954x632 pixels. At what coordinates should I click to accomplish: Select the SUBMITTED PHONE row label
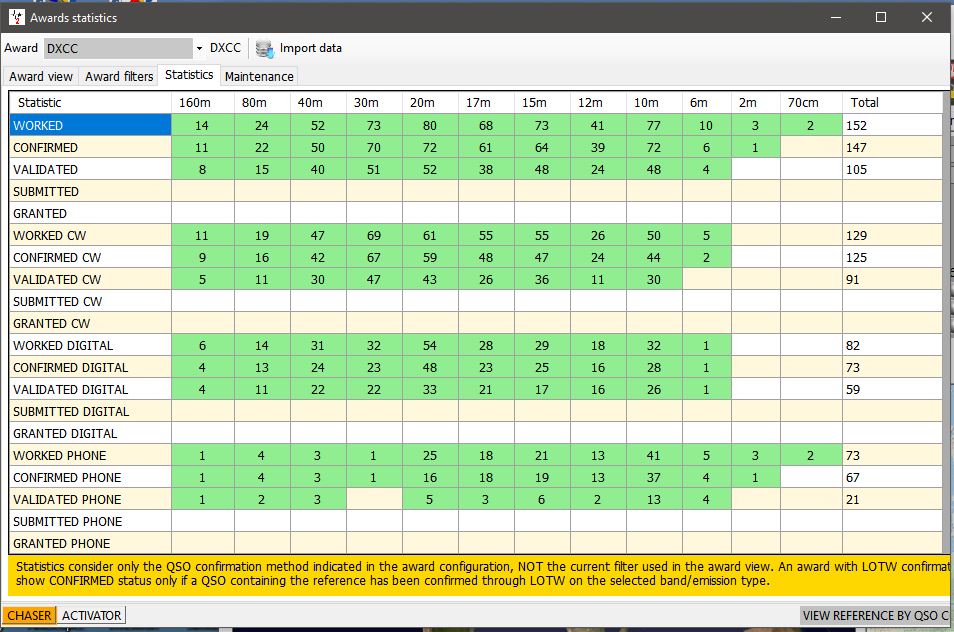[91, 521]
